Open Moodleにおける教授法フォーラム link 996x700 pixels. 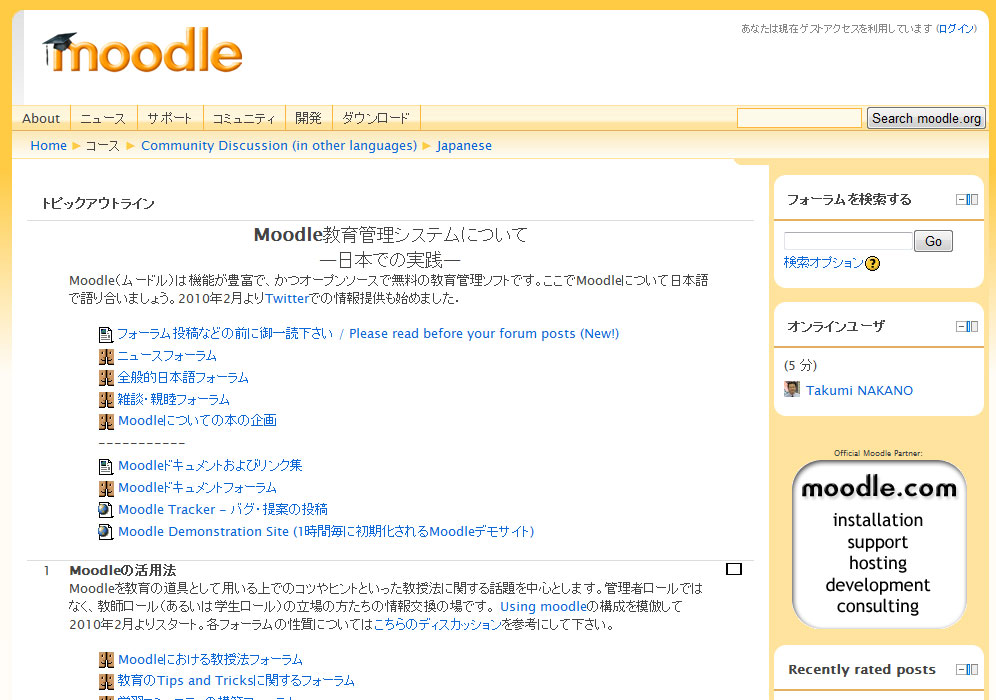[210, 659]
